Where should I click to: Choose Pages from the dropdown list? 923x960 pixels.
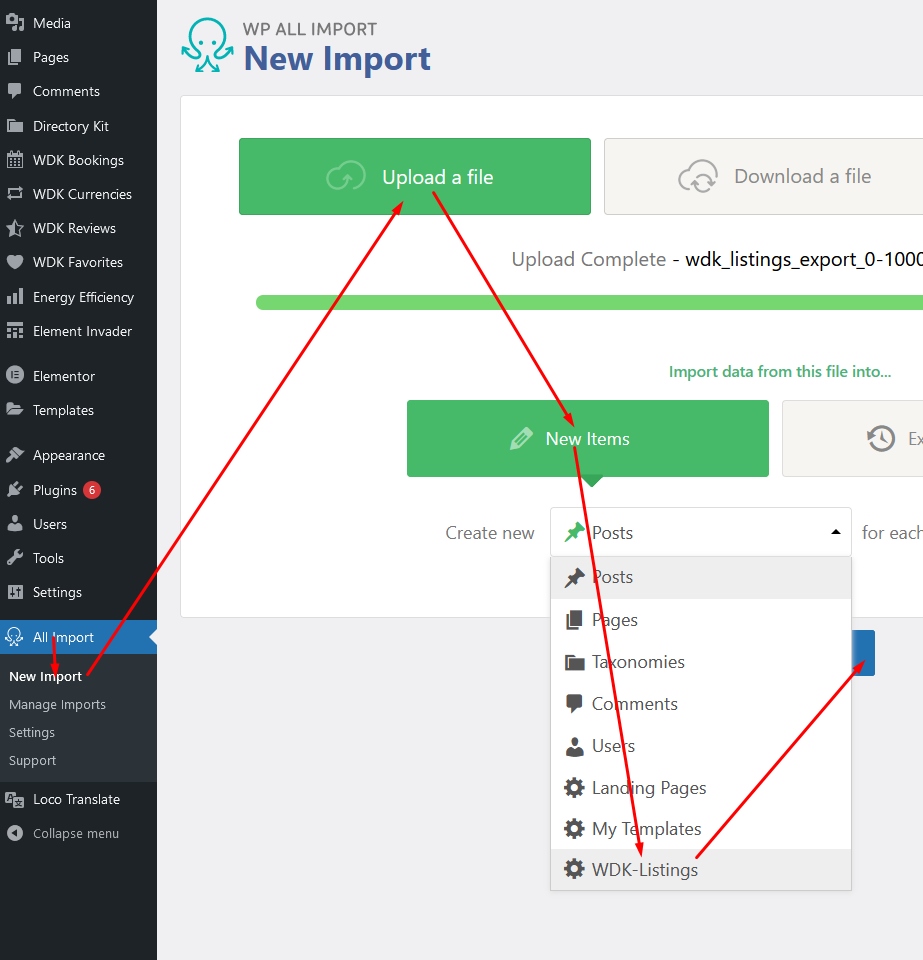(701, 620)
